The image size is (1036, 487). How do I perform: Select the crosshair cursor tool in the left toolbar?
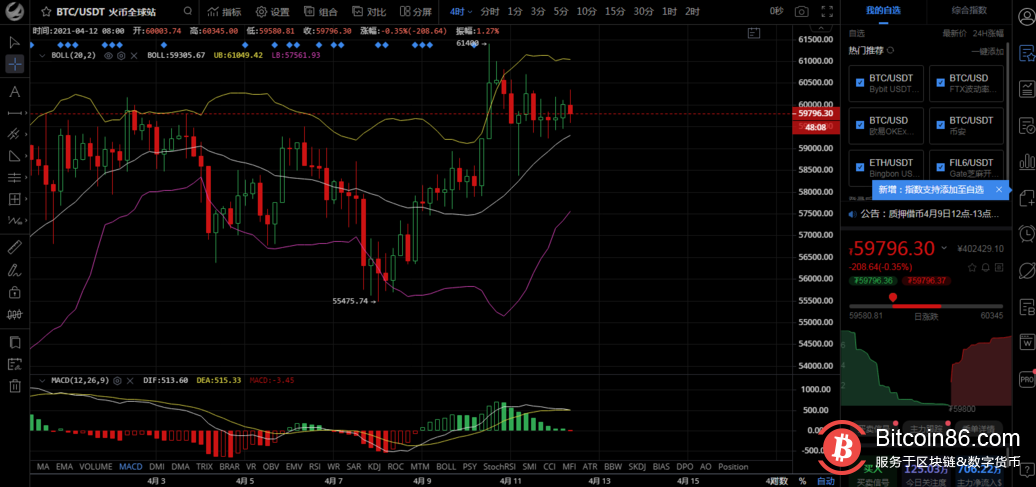15,64
